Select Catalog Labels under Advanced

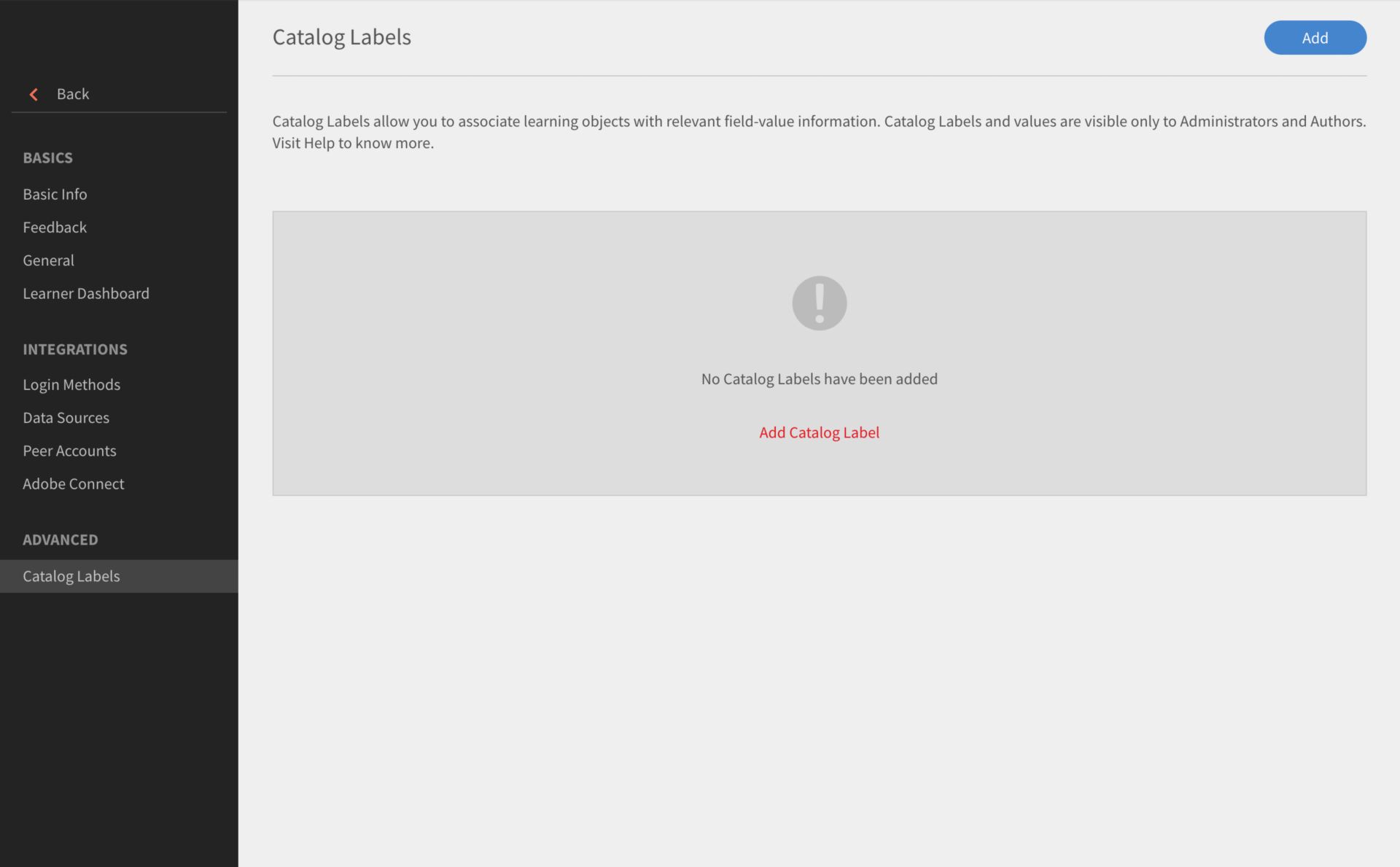[71, 575]
